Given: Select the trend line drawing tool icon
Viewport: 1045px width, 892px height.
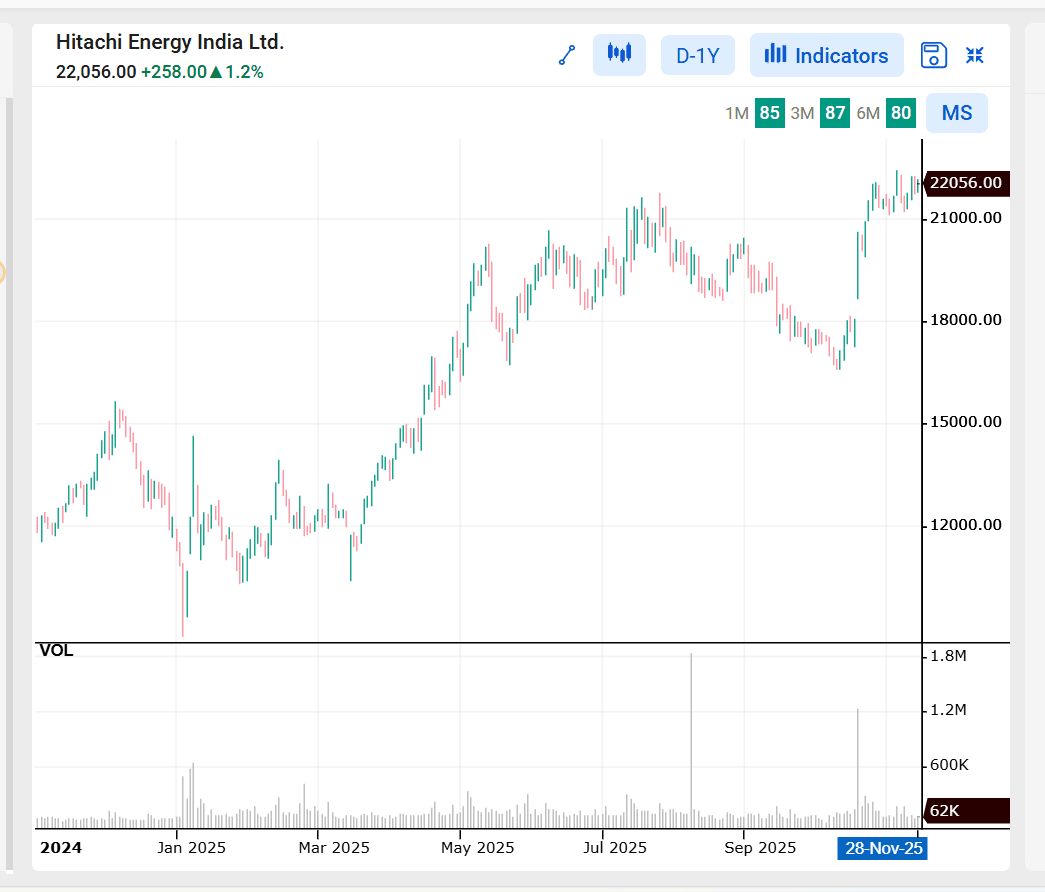Looking at the screenshot, I should pyautogui.click(x=566, y=55).
